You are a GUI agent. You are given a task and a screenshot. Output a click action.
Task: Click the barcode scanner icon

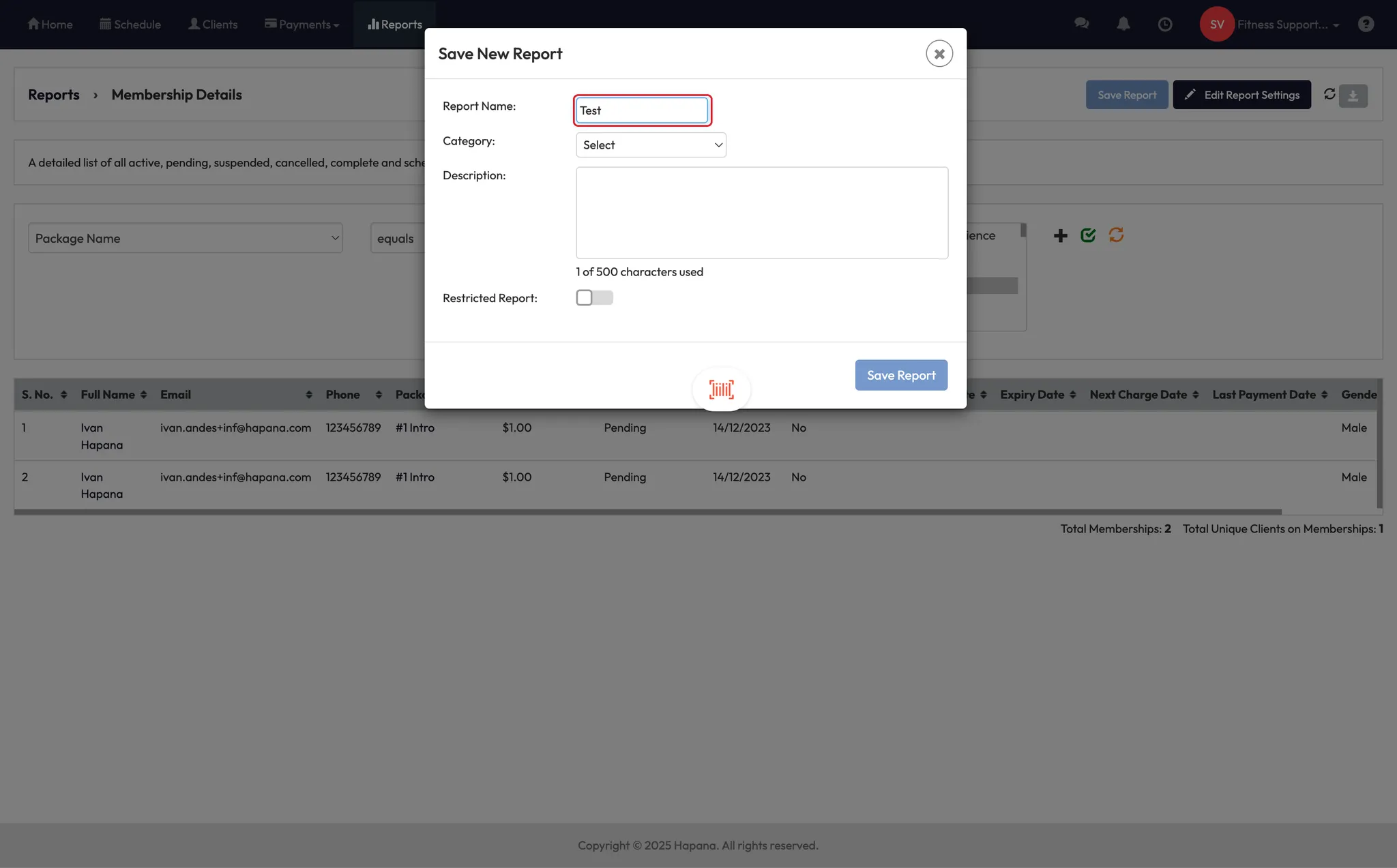721,389
